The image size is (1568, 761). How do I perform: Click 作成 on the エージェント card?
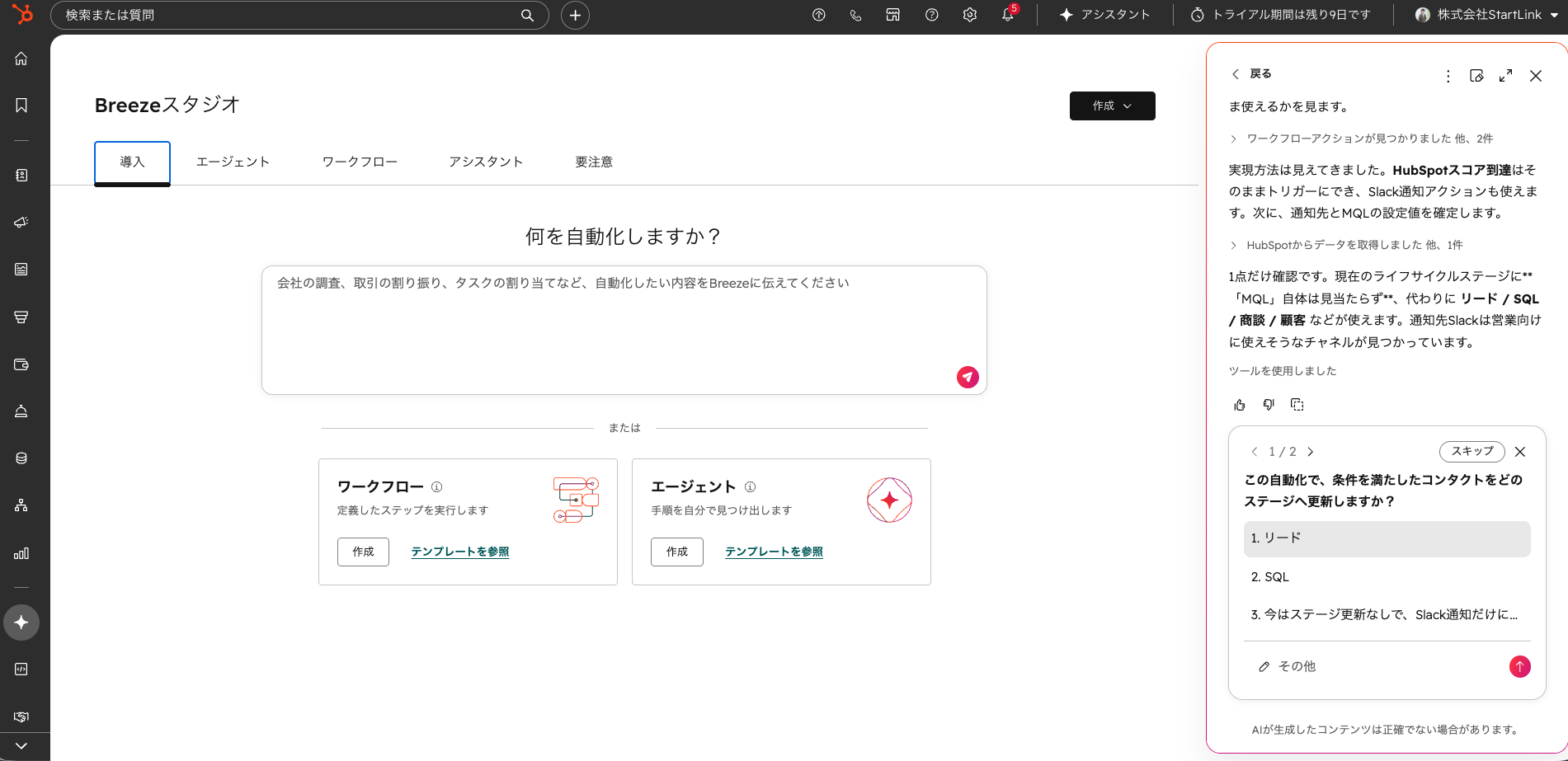tap(677, 552)
